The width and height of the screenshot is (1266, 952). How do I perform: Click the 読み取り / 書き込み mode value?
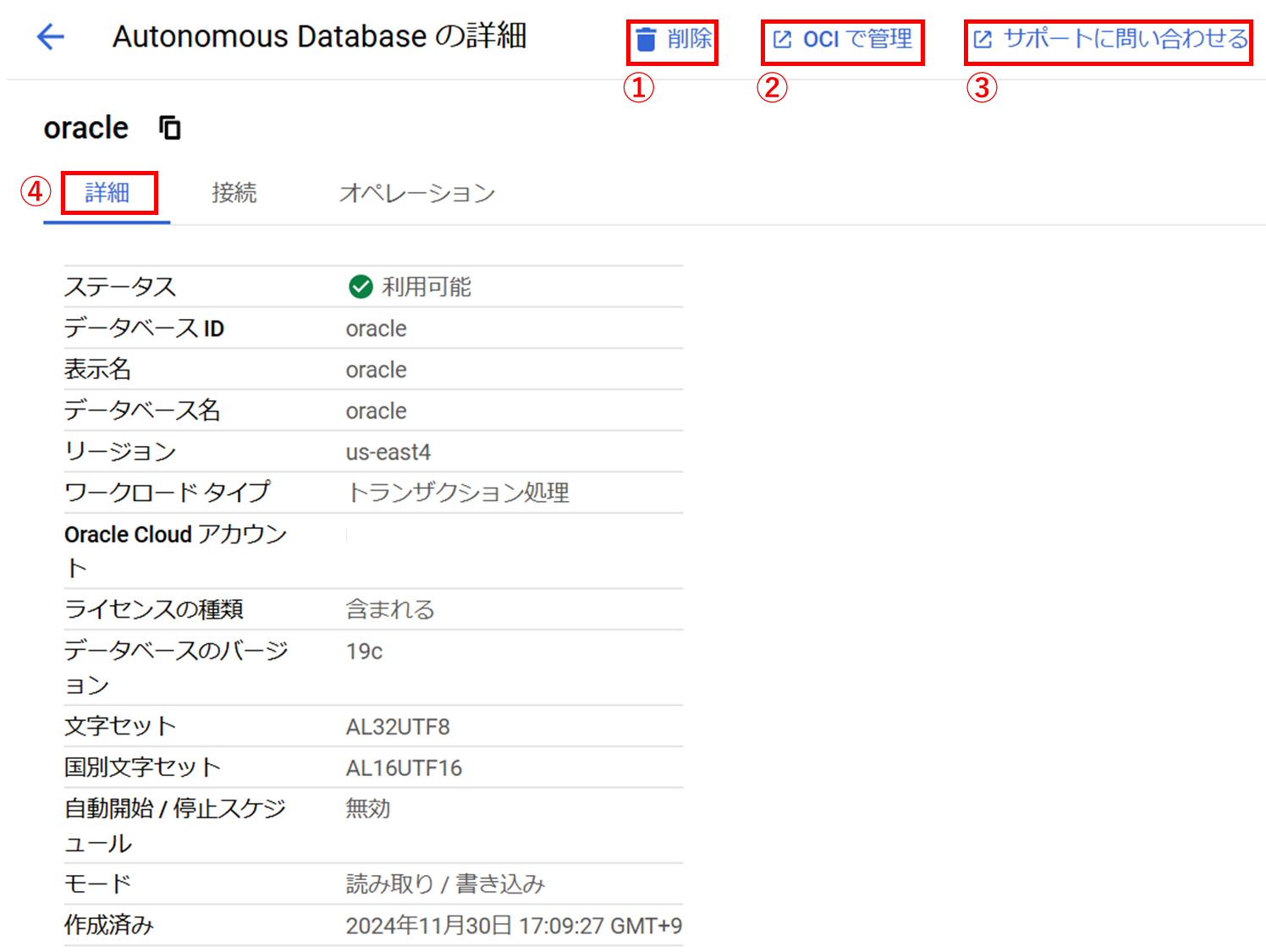coord(445,883)
